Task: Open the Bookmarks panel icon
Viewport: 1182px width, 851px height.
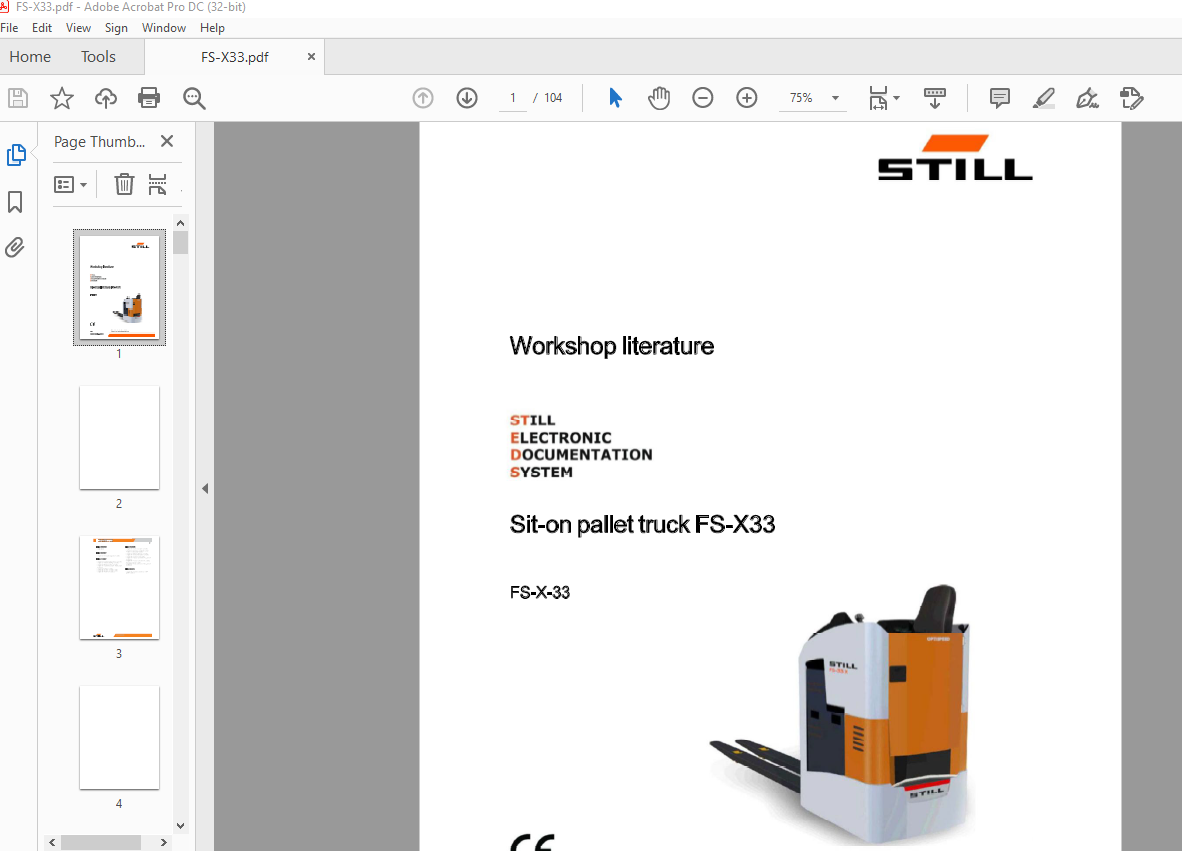Action: (15, 201)
